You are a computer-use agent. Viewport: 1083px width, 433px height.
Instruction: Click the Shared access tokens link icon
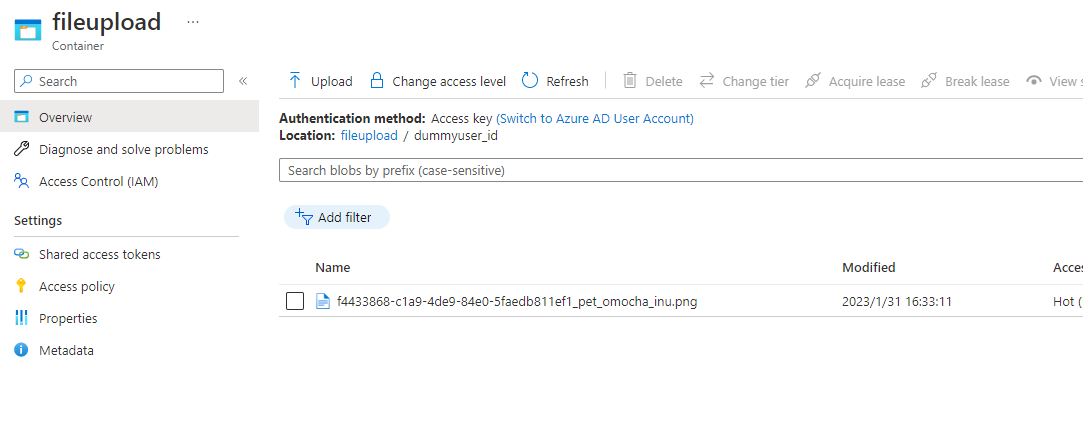pyautogui.click(x=21, y=254)
